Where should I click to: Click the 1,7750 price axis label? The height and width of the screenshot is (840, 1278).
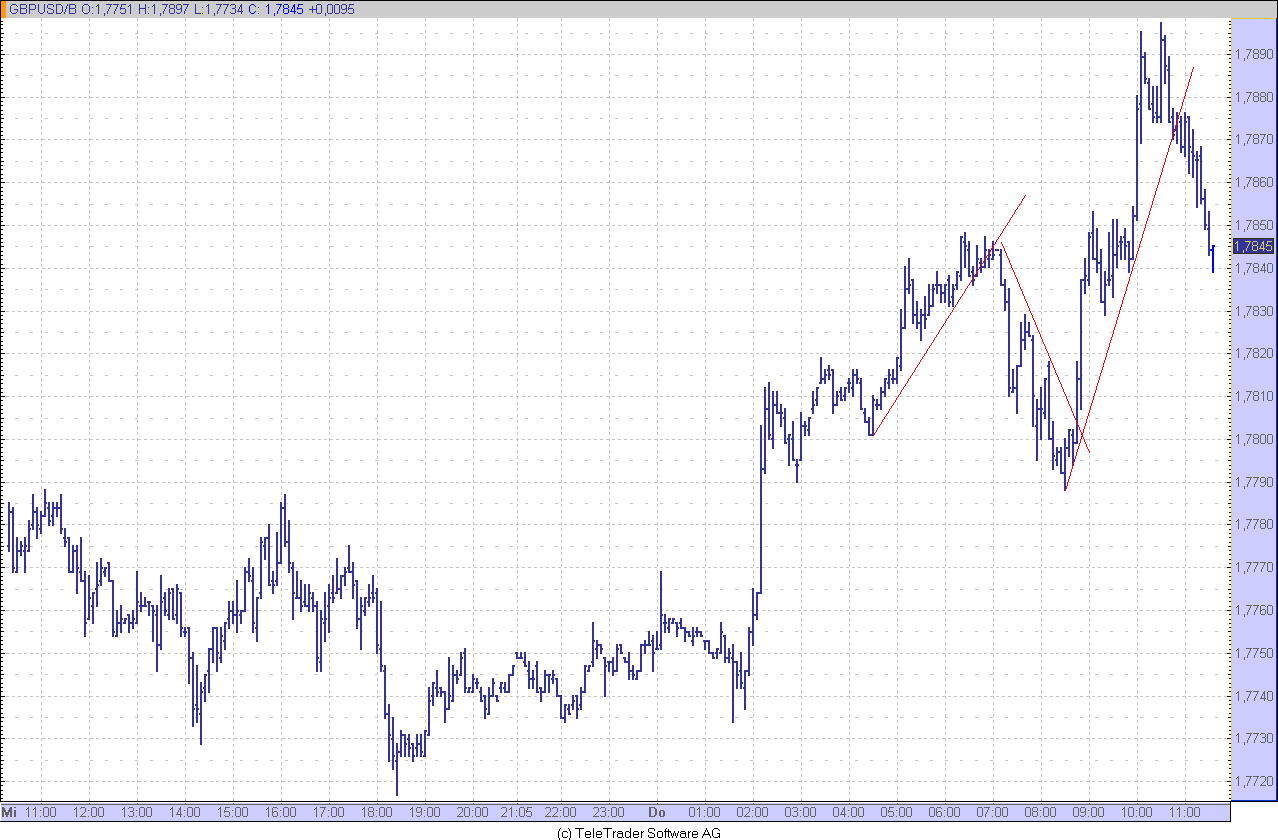(1254, 653)
